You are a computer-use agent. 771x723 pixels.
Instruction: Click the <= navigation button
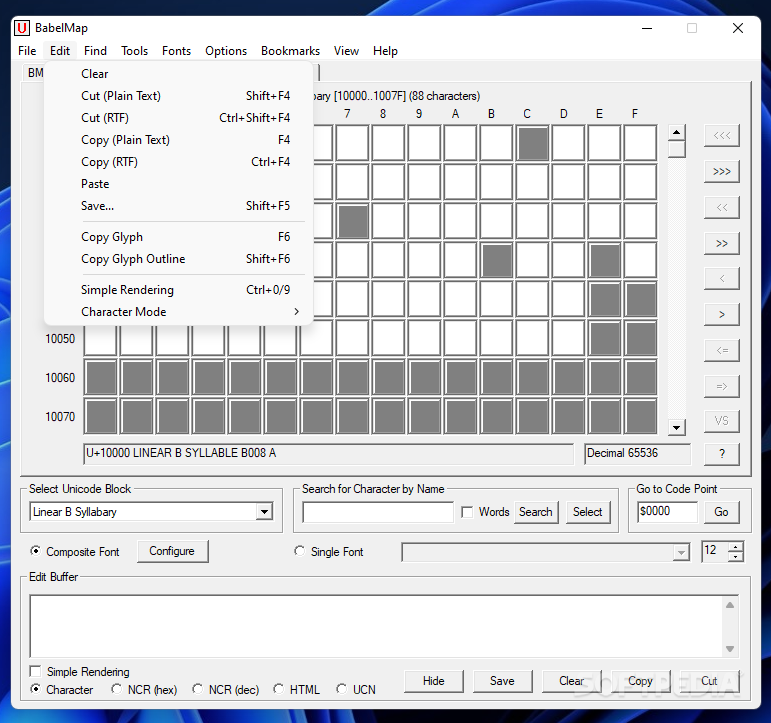pos(721,350)
